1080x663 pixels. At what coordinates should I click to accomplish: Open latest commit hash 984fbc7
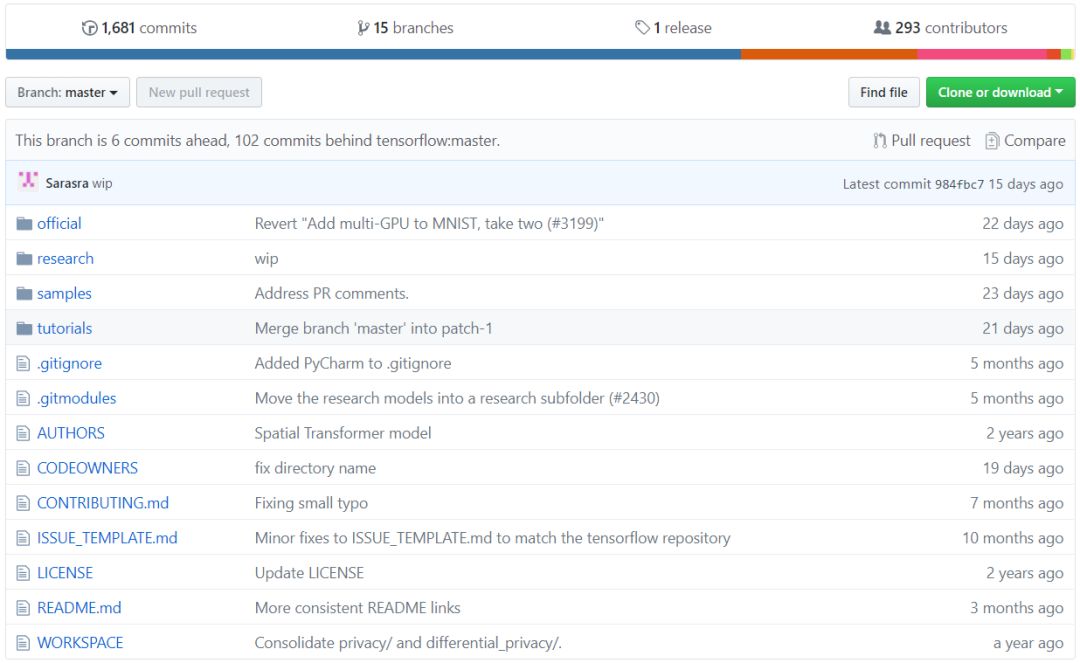(x=959, y=184)
